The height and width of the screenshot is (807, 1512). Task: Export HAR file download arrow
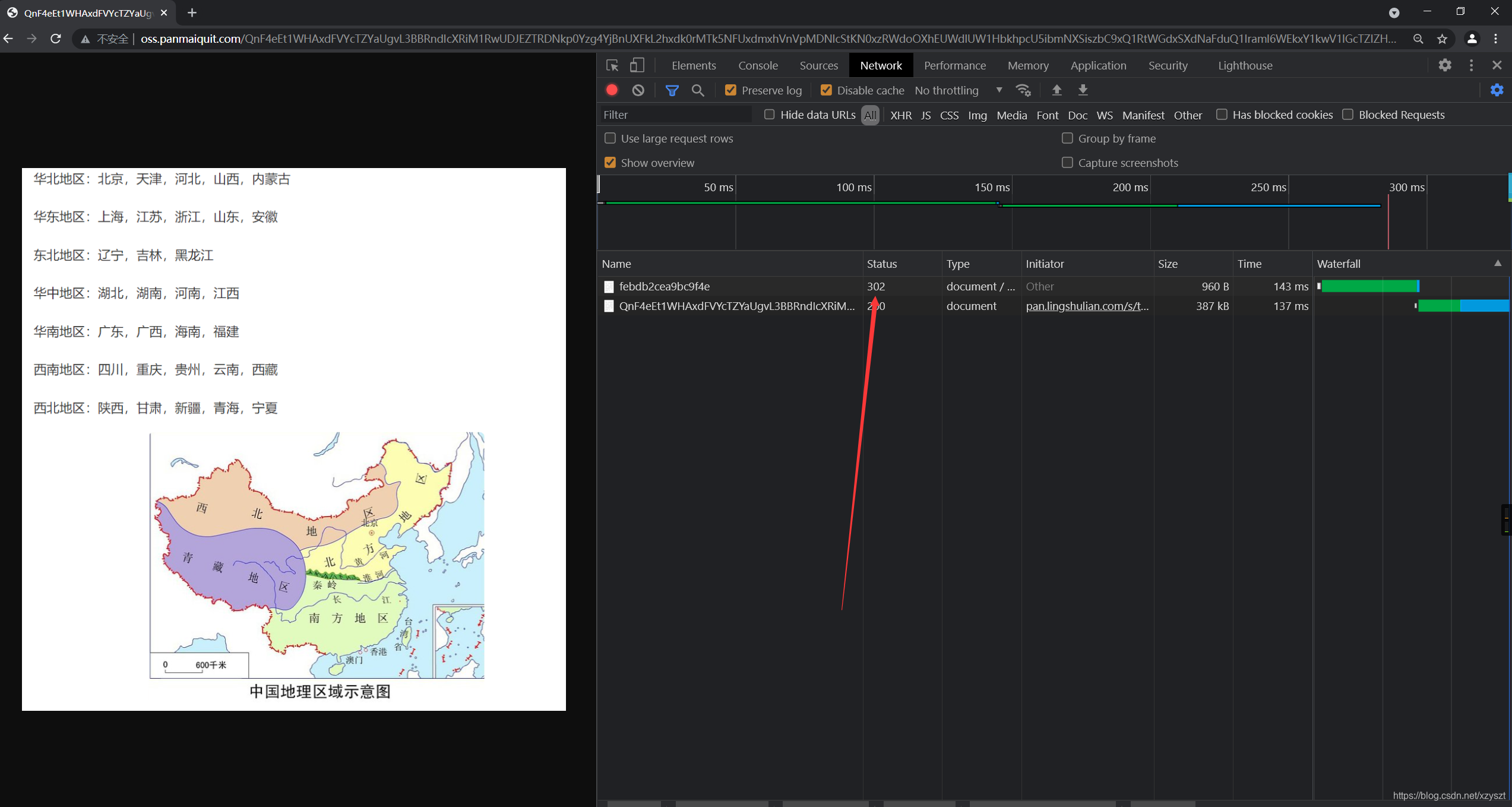click(x=1083, y=90)
